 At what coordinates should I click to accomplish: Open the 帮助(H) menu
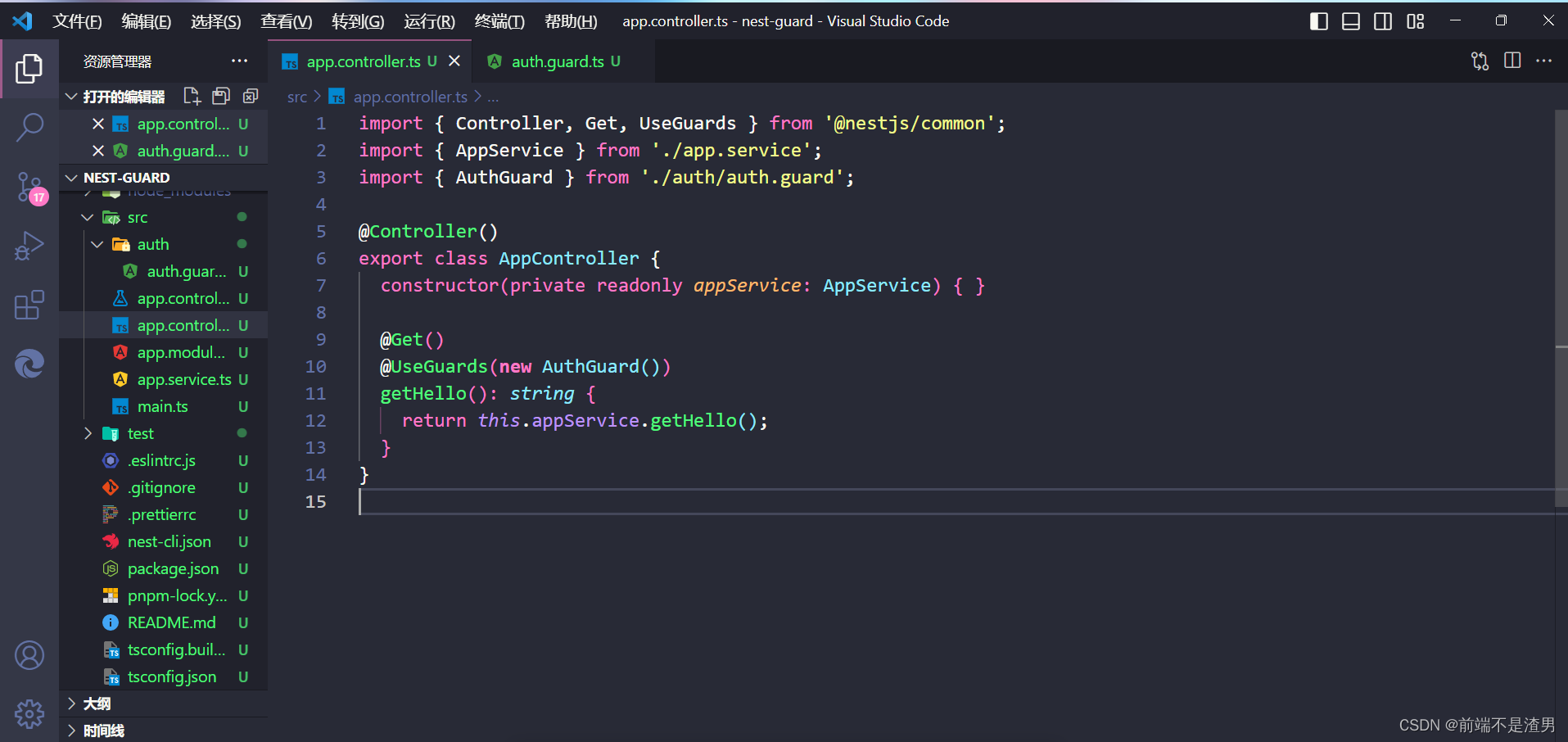pyautogui.click(x=571, y=21)
